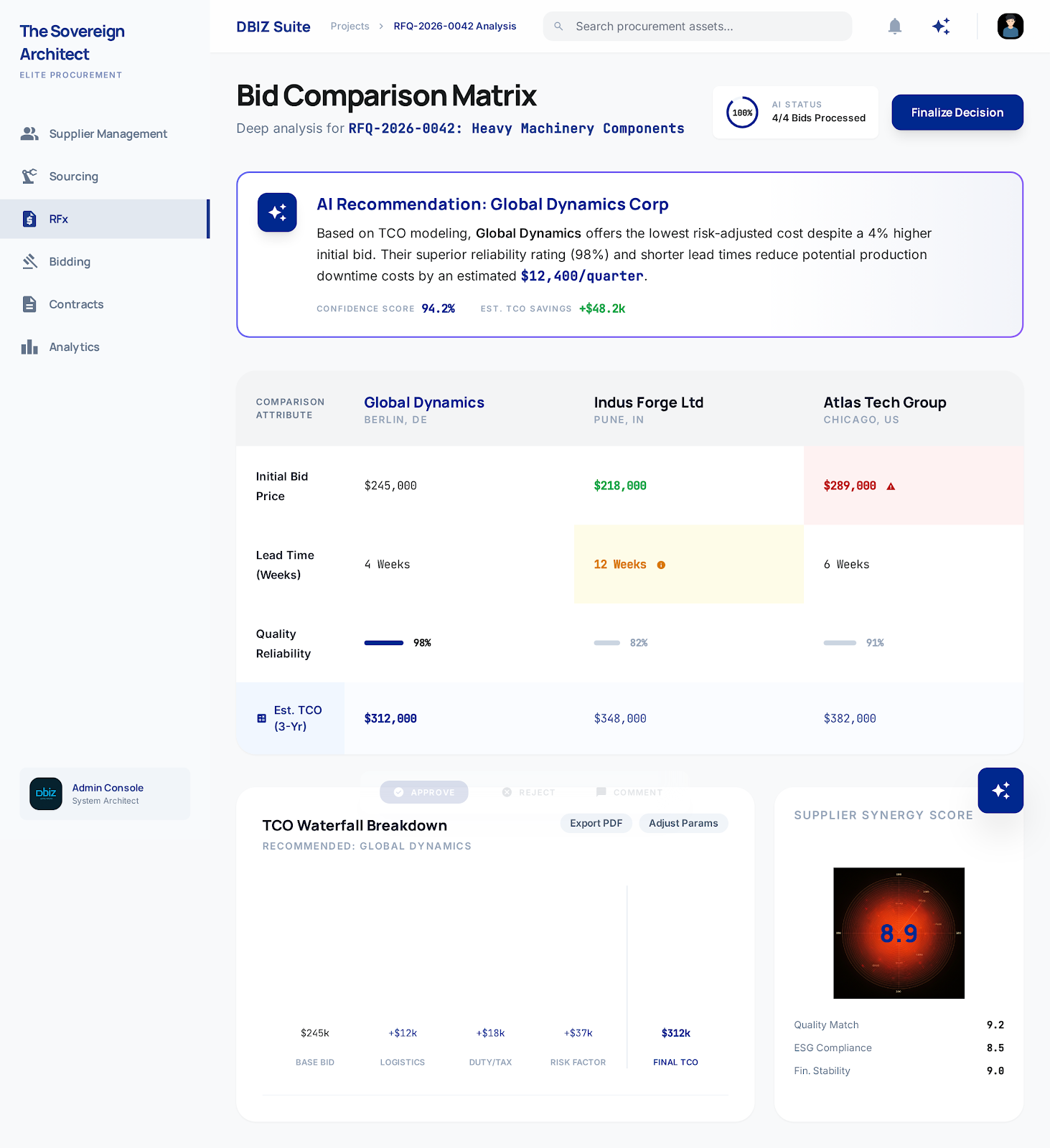
Task: Click the $289,000 initial bid value
Action: pos(850,486)
